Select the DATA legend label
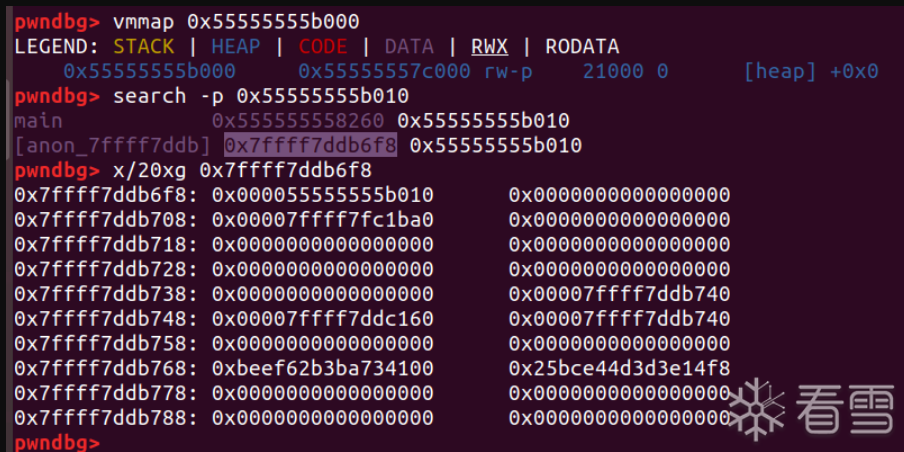This screenshot has height=452, width=904. click(409, 47)
